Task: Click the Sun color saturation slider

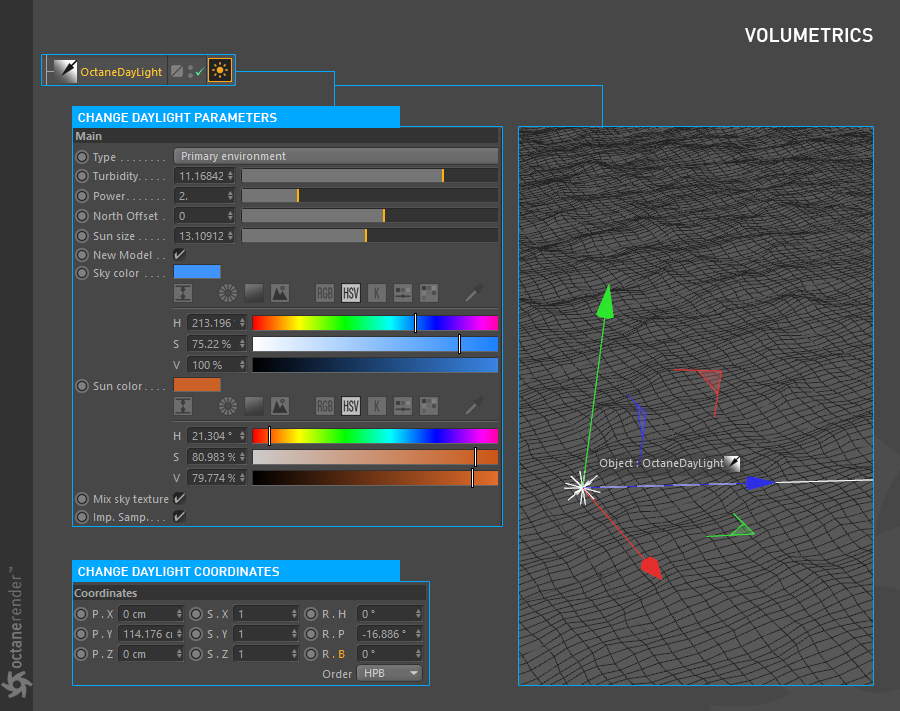Action: [375, 457]
